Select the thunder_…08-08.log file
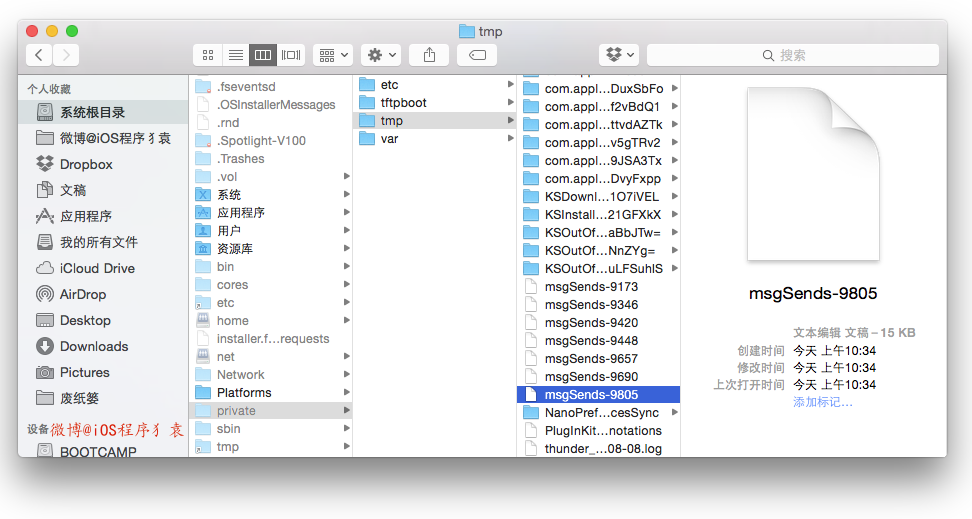This screenshot has width=972, height=519. (x=598, y=448)
